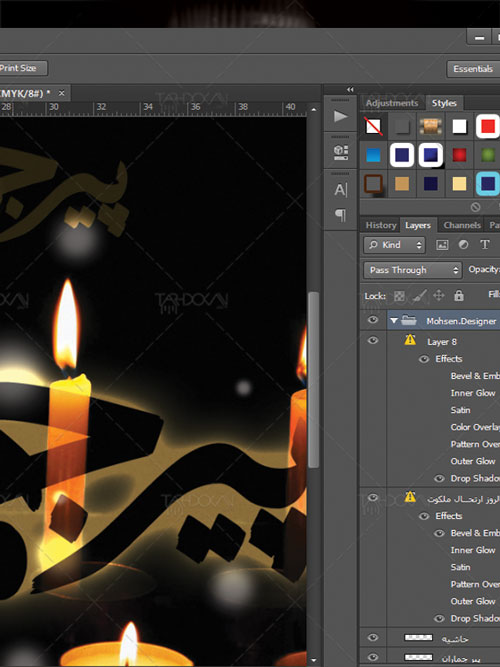Viewport: 500px width, 667px height.
Task: Open the Essentials workspace switcher
Action: 473,69
